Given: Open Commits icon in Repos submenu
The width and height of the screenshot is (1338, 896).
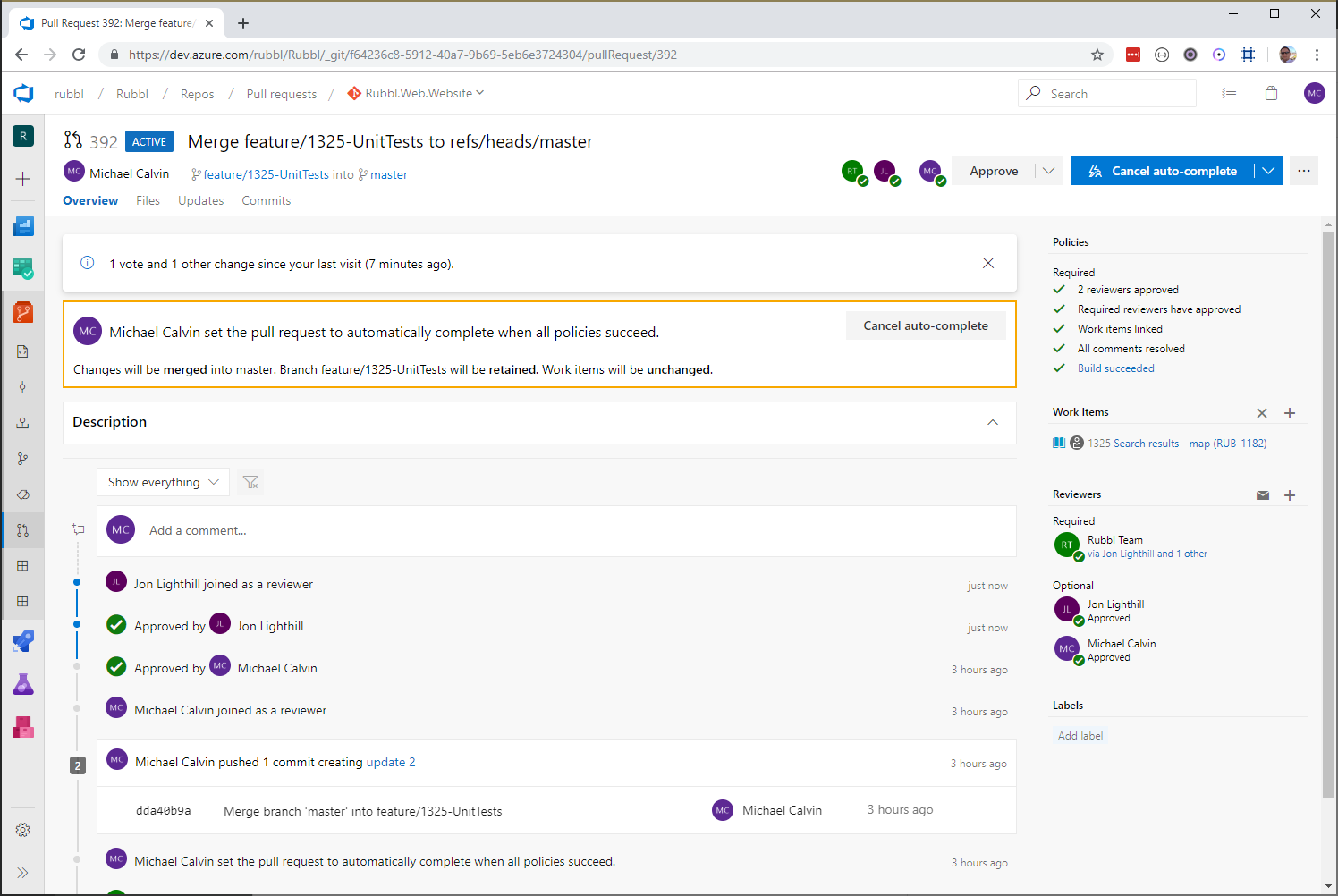Looking at the screenshot, I should click(x=23, y=387).
